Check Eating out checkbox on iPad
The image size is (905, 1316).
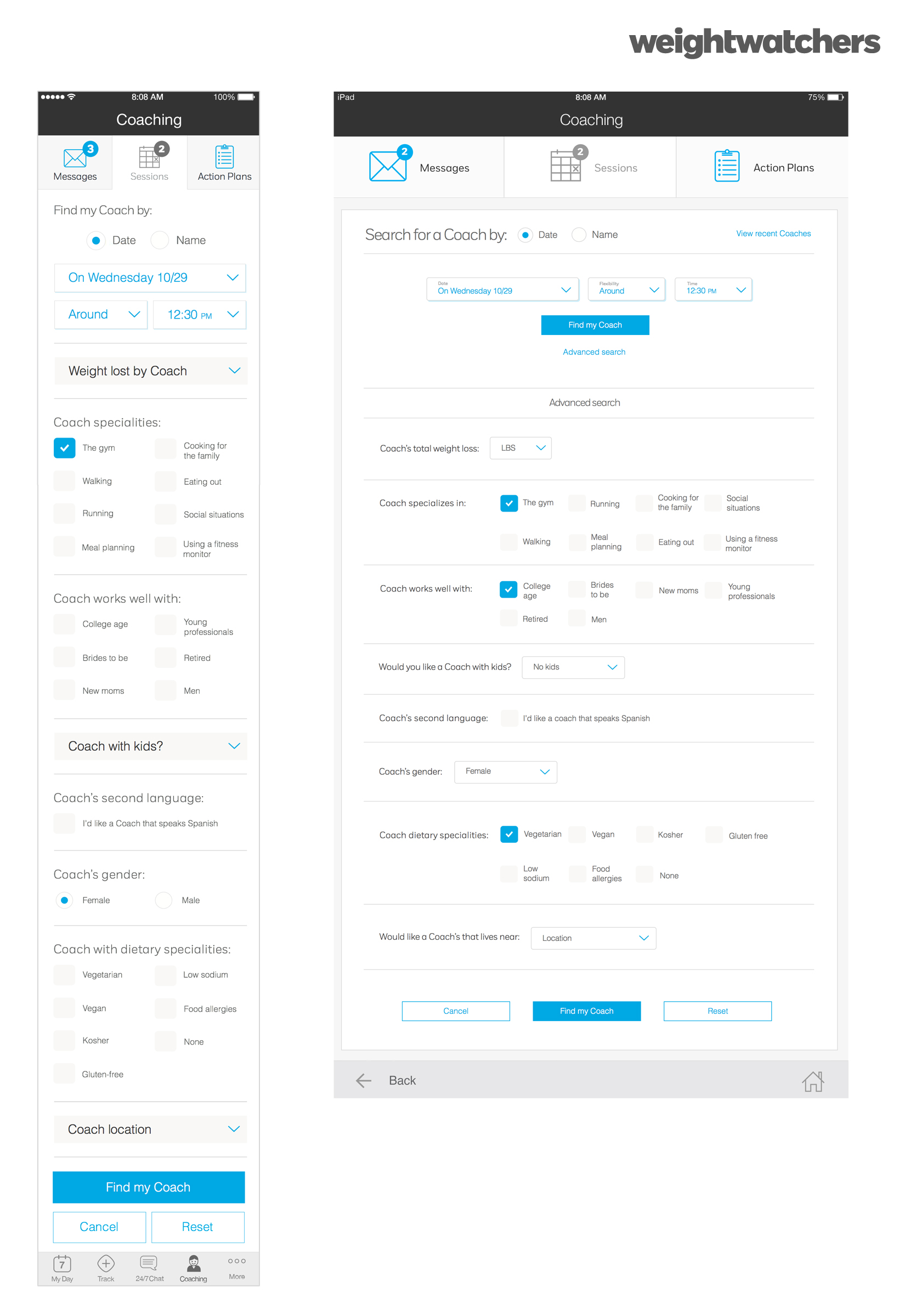coord(644,542)
